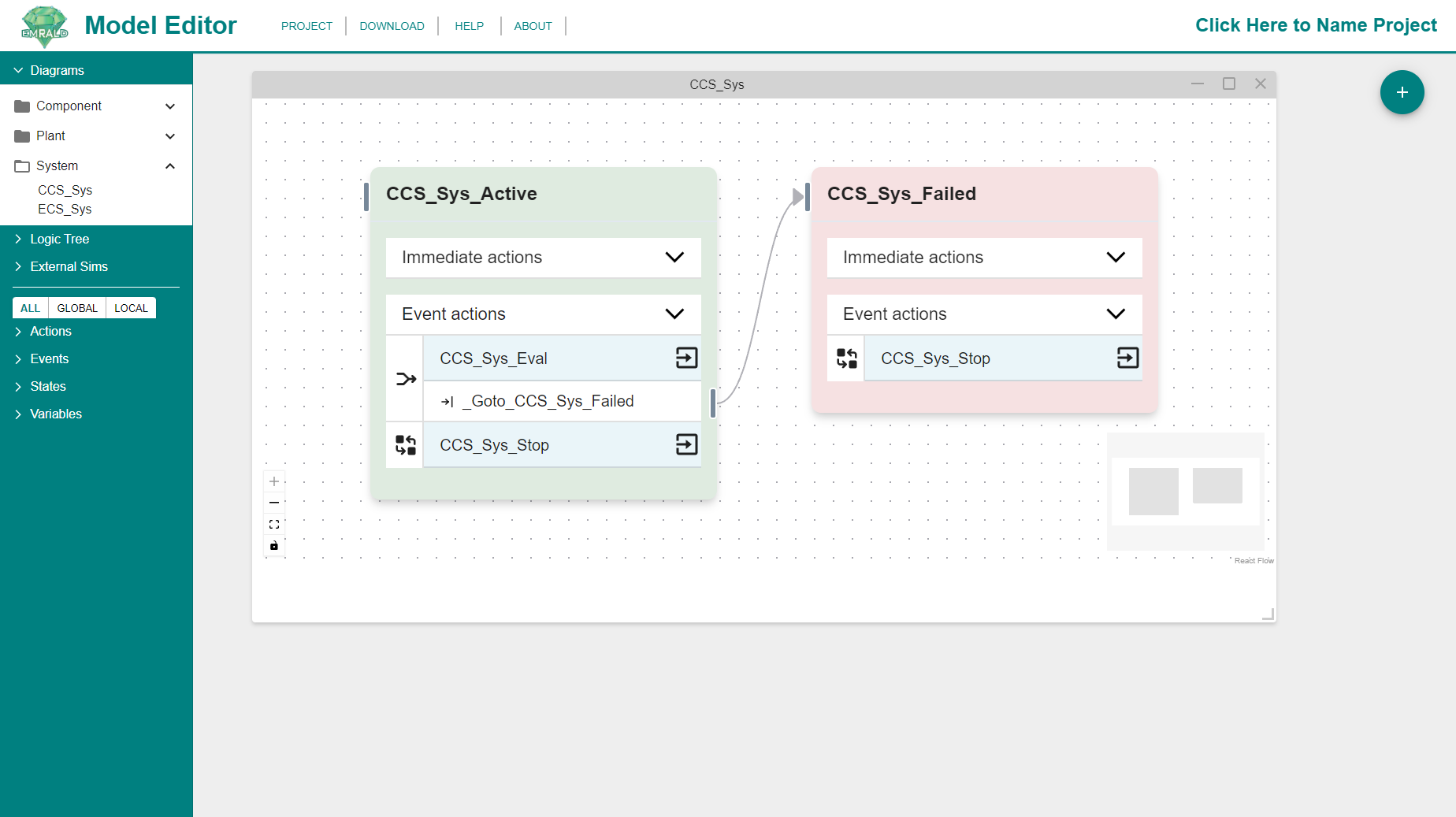The image size is (1456, 817).
Task: Click Here to Name Project link
Action: click(1316, 25)
